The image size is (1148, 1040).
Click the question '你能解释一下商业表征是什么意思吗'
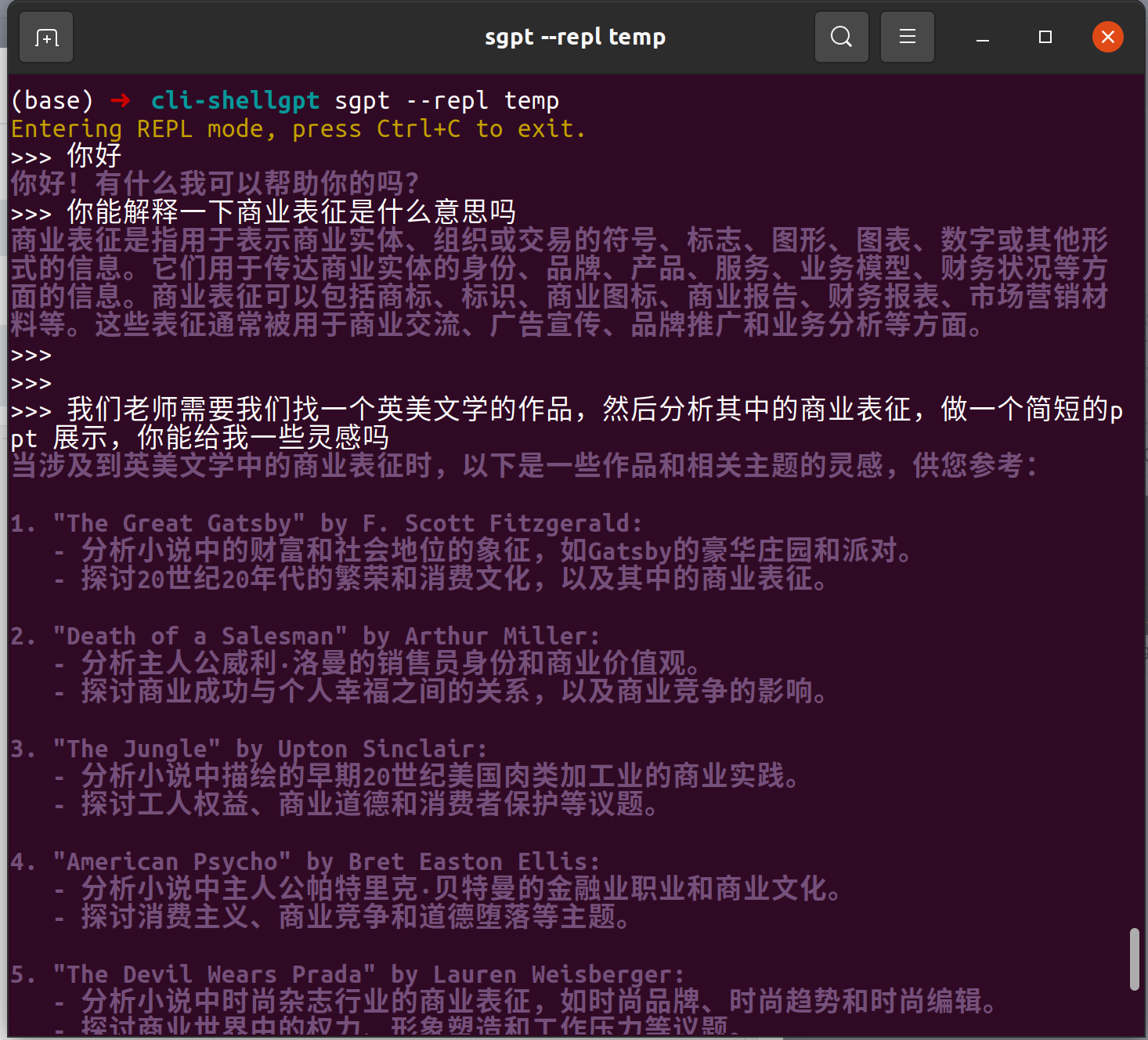click(264, 212)
